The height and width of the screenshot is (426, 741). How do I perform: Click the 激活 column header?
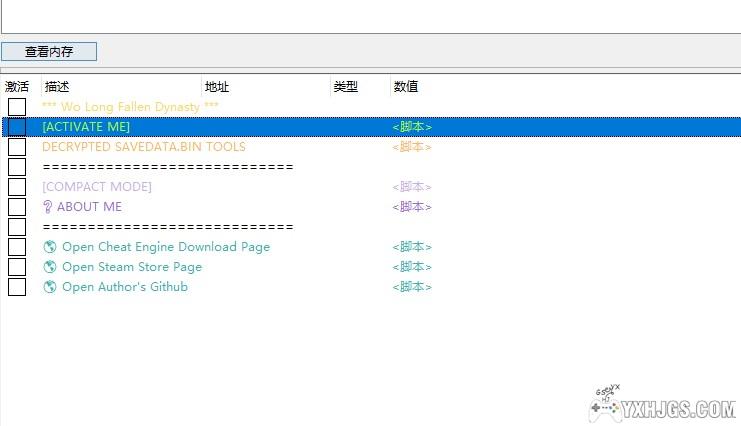[17, 87]
